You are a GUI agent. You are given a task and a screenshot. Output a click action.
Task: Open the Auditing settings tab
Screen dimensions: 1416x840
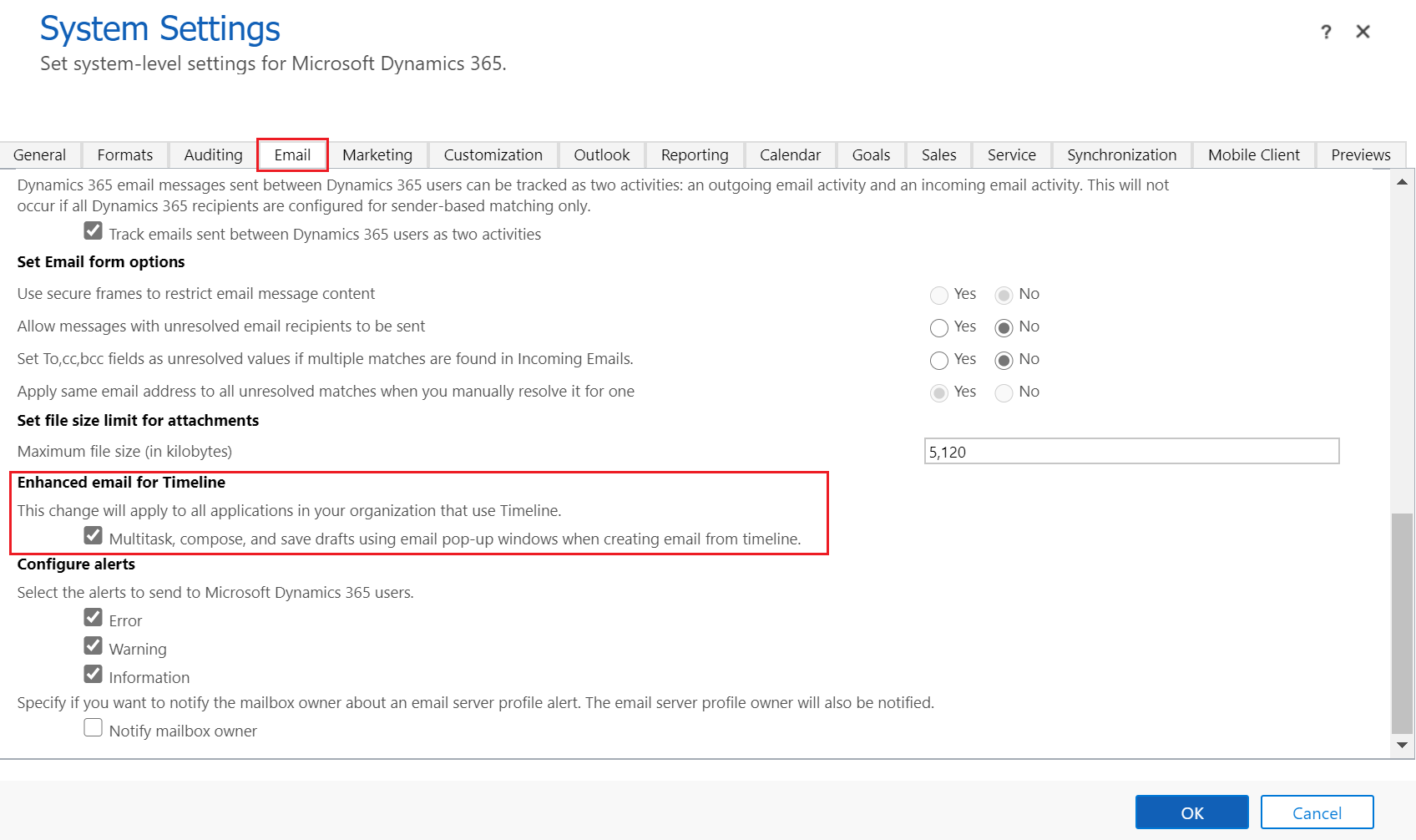[212, 154]
